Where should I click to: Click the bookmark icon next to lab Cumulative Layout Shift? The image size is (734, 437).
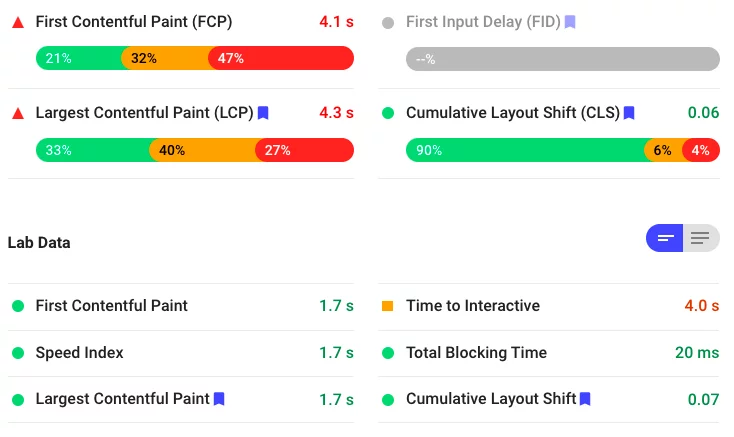[585, 399]
